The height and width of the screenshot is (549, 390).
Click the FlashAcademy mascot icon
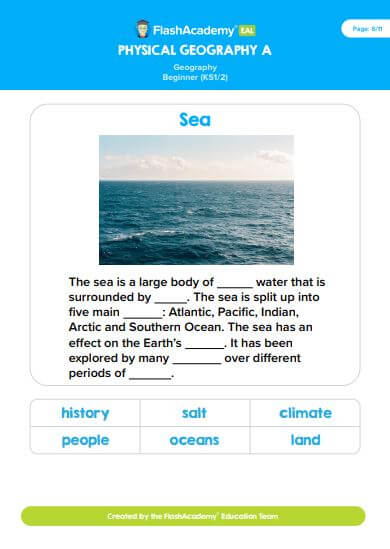(142, 29)
